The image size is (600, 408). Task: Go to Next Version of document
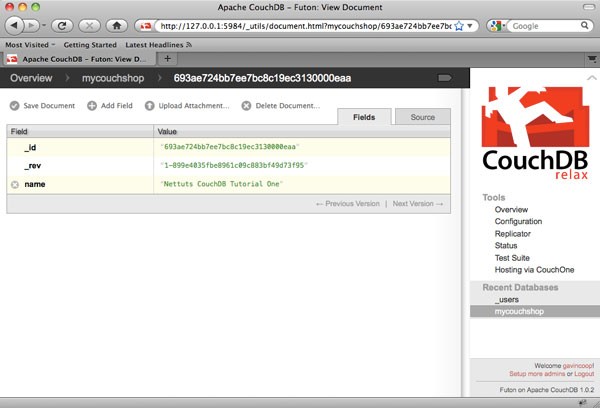[418, 204]
